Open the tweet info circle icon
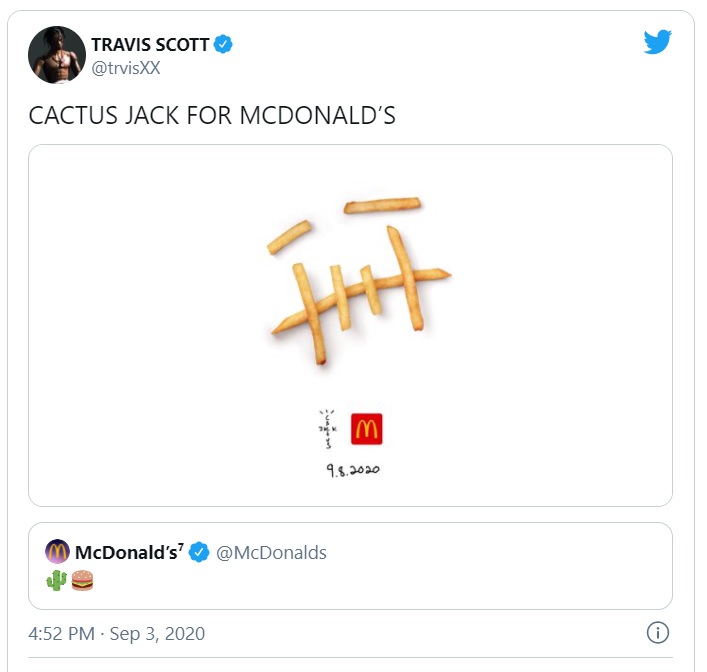 coord(658,632)
